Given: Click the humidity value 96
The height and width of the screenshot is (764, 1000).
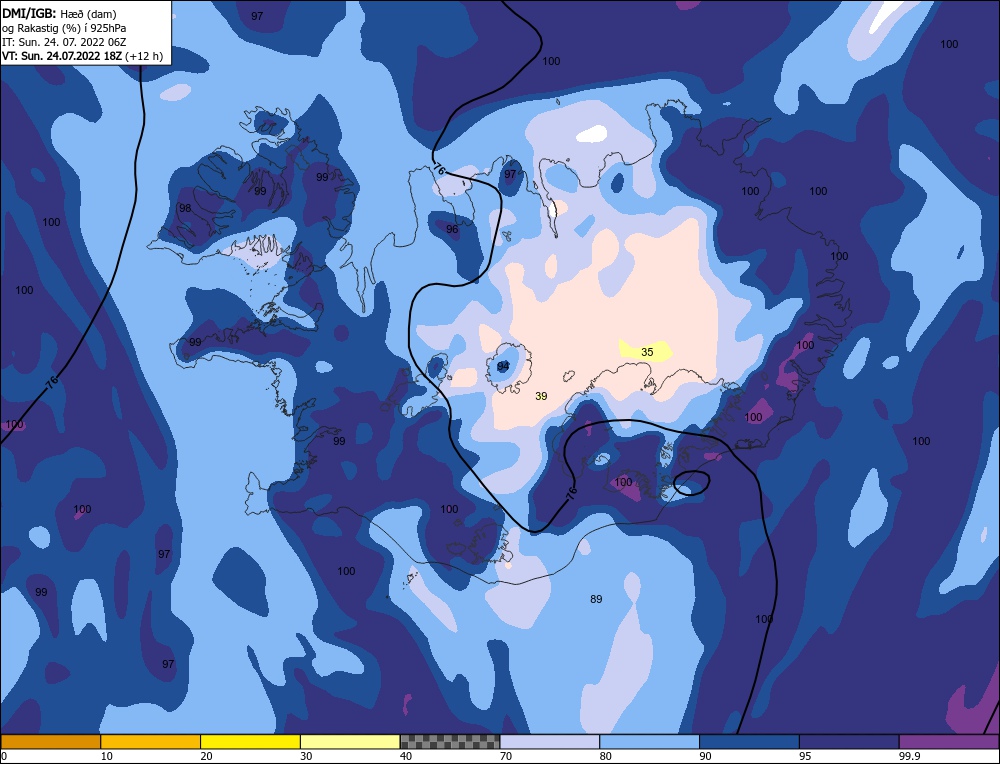Looking at the screenshot, I should 452,229.
